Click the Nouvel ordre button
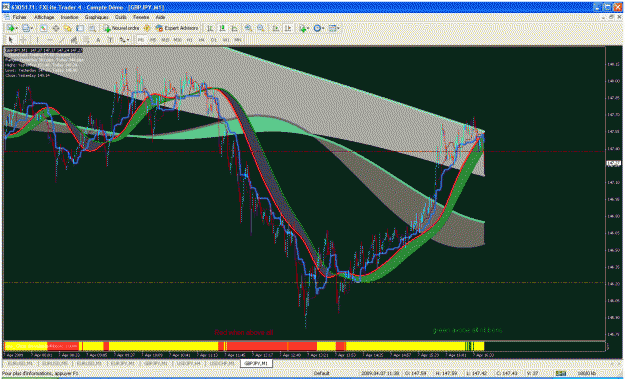Viewport: 625px width, 379px height. [x=121, y=28]
